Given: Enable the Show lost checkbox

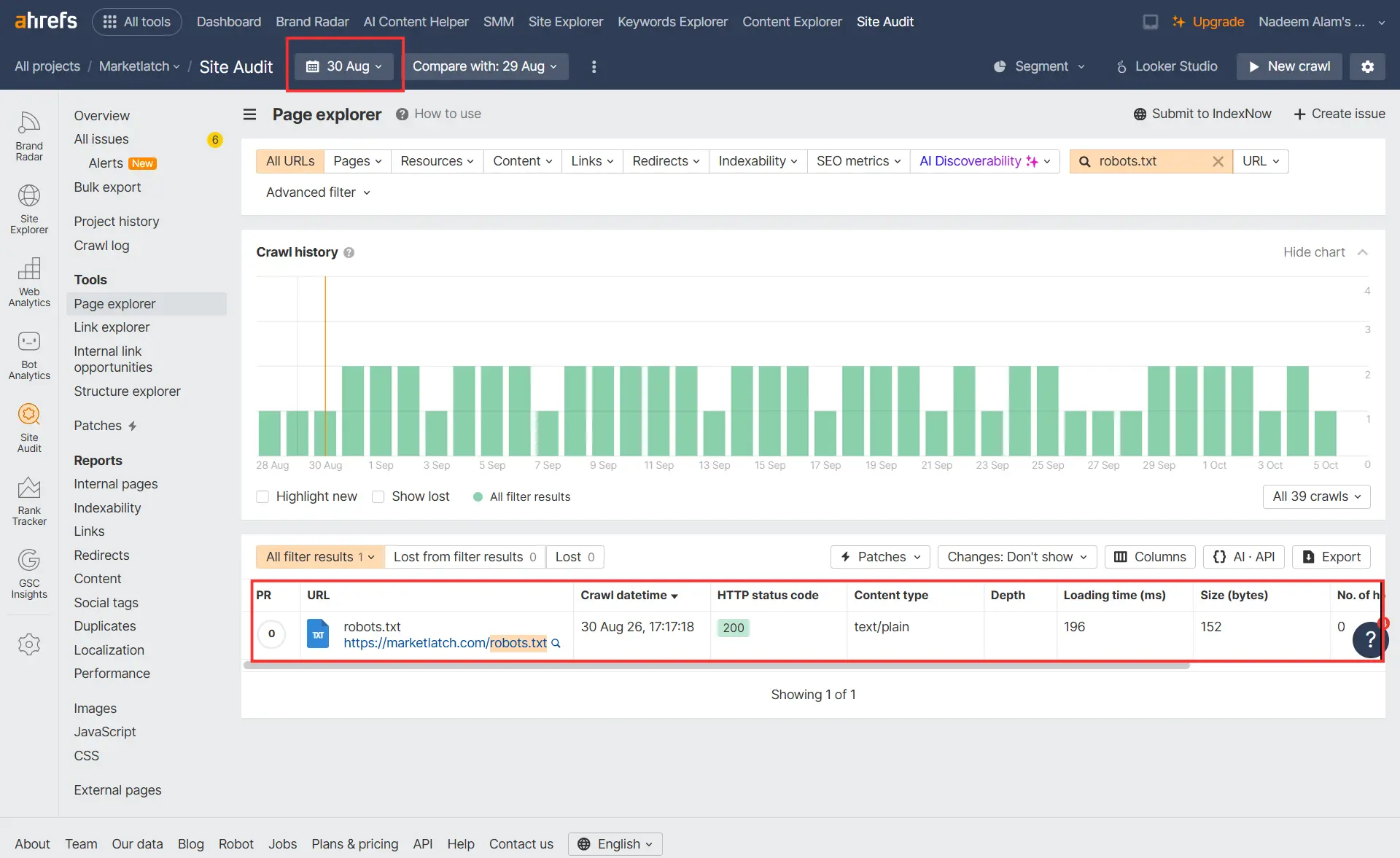Looking at the screenshot, I should coord(378,496).
